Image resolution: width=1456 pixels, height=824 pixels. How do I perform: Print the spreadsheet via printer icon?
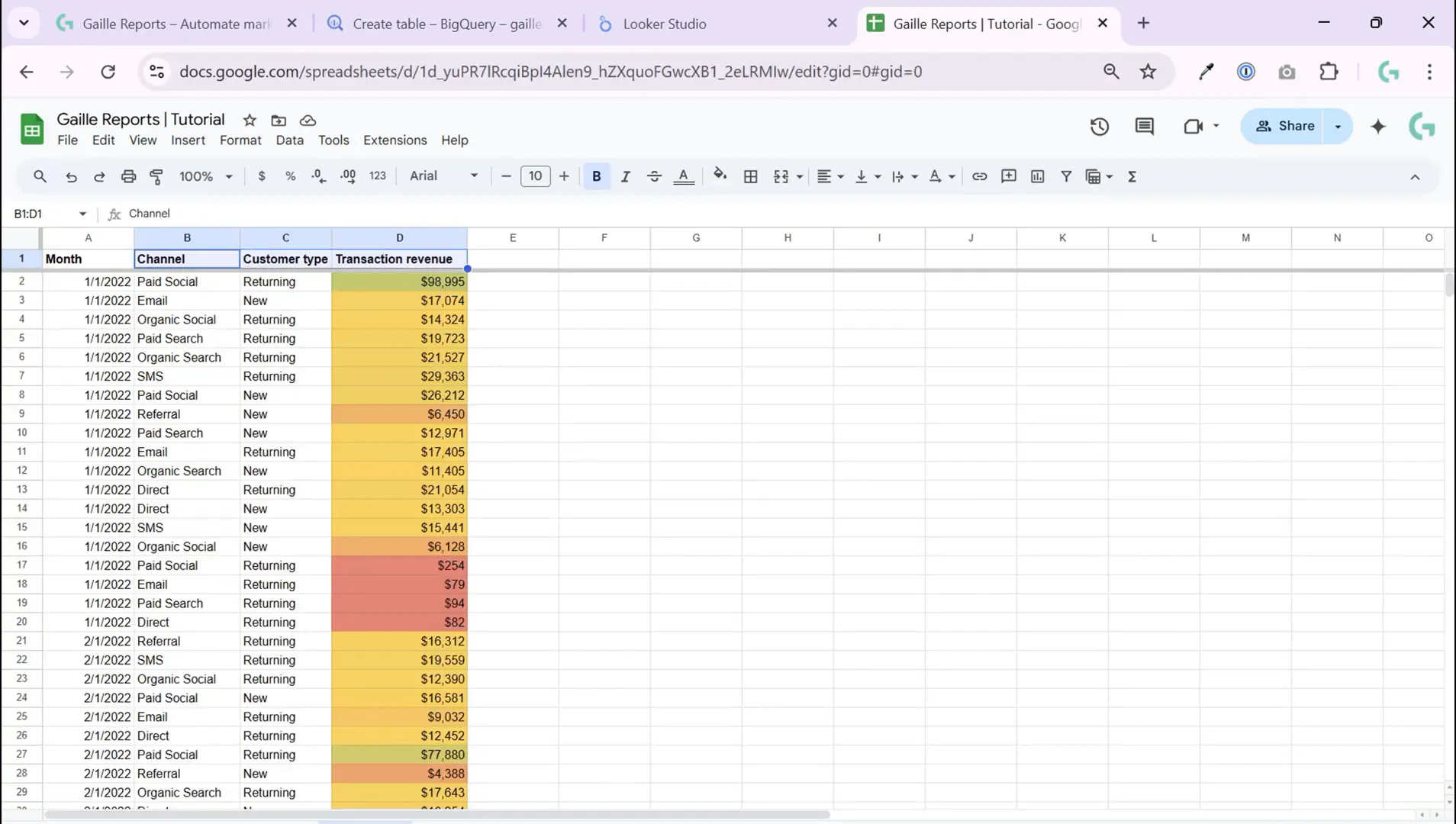(128, 176)
